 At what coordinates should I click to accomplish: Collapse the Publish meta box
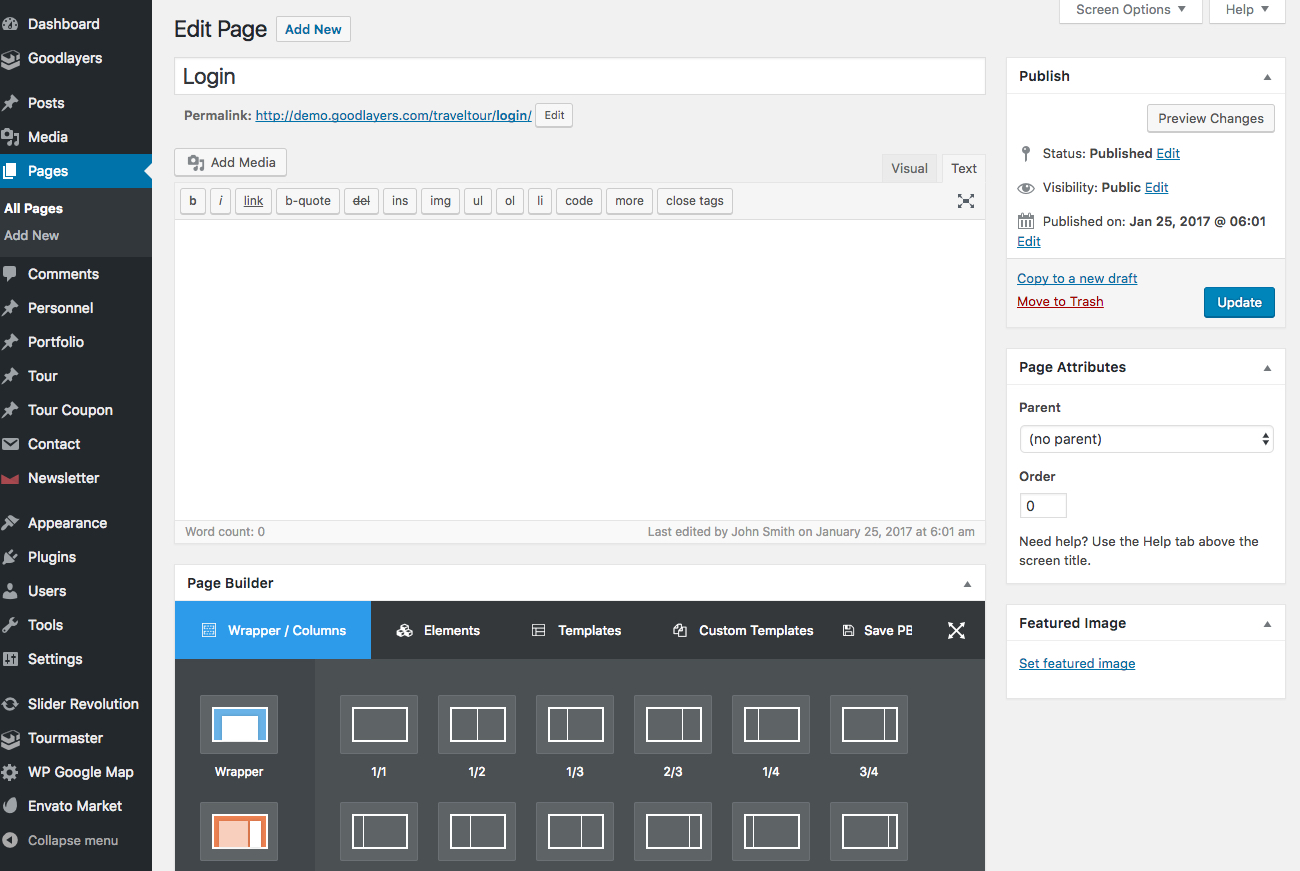[x=1267, y=77]
